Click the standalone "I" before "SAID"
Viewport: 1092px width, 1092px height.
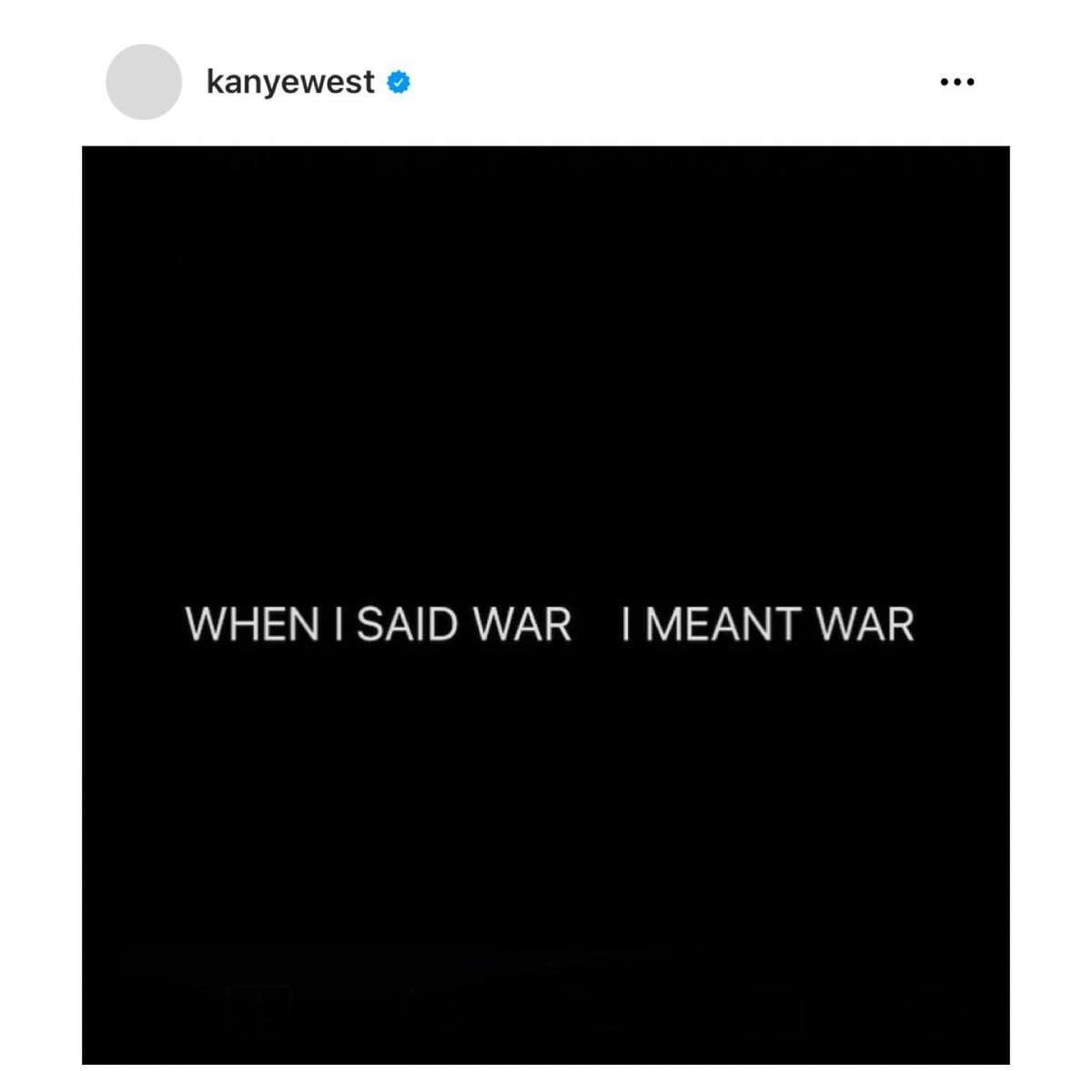pyautogui.click(x=339, y=624)
